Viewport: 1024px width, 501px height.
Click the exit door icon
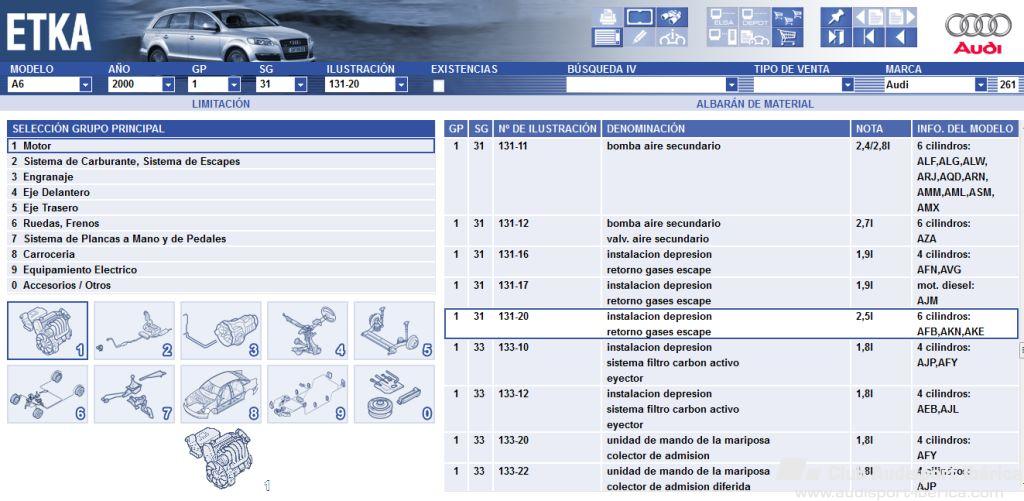click(836, 37)
